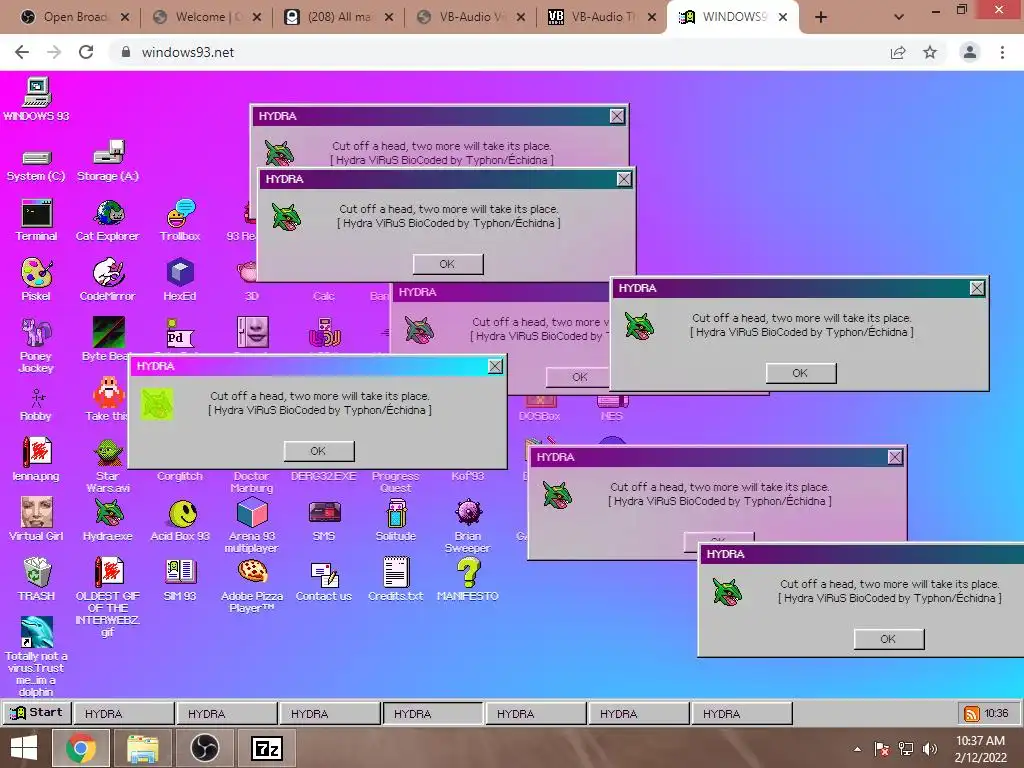Click the Windows 93 Start button

(37, 712)
